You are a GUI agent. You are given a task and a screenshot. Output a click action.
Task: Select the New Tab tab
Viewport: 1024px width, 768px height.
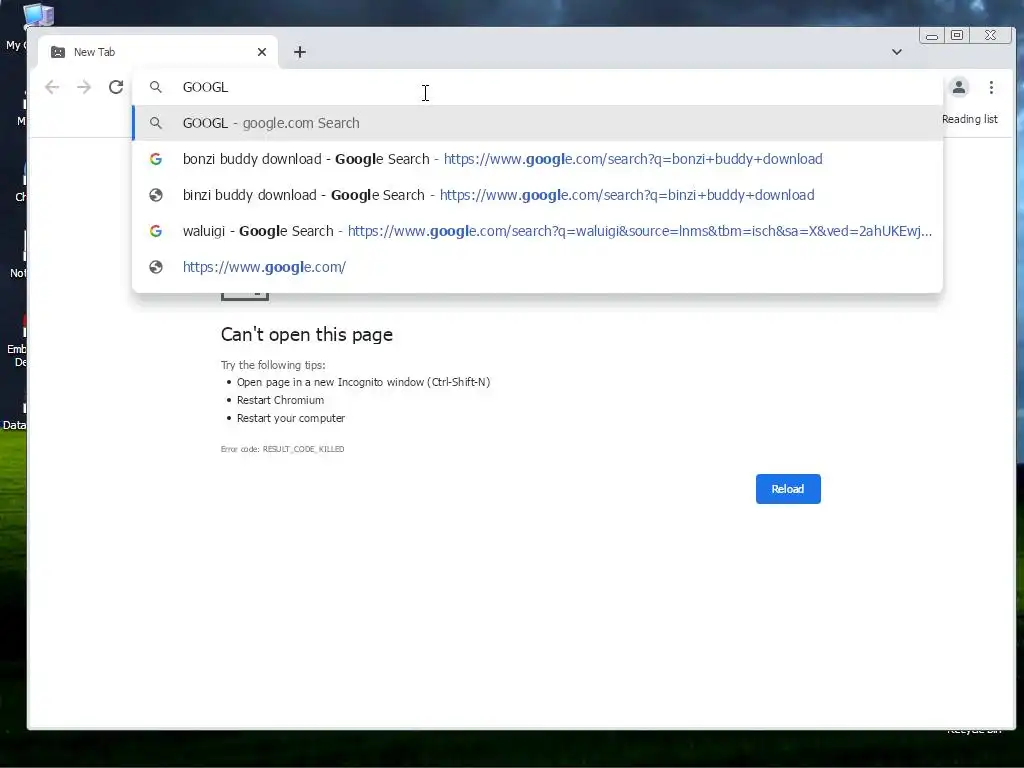point(157,52)
